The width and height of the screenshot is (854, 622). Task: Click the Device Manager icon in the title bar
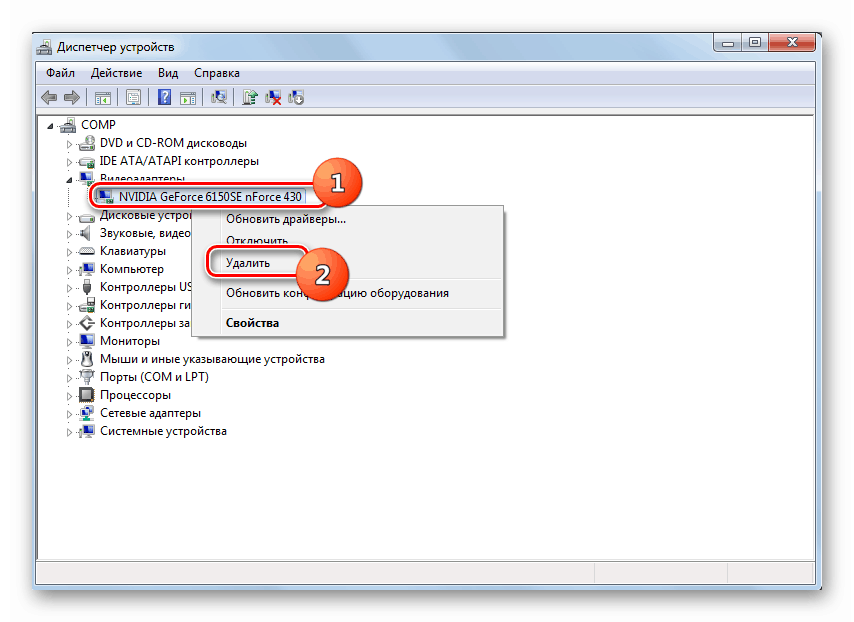point(44,47)
